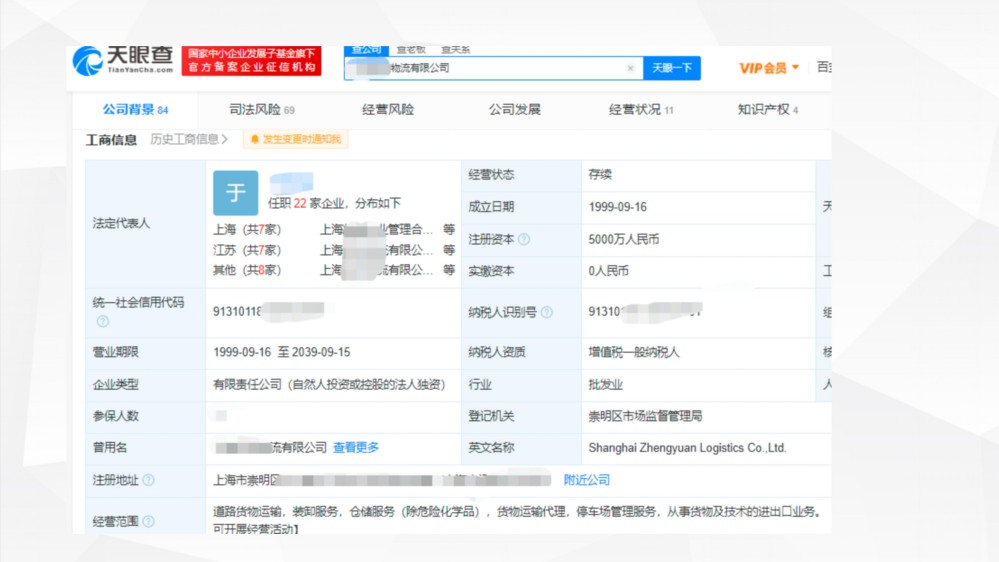Select 其他（共8家）region entry

tap(247, 270)
